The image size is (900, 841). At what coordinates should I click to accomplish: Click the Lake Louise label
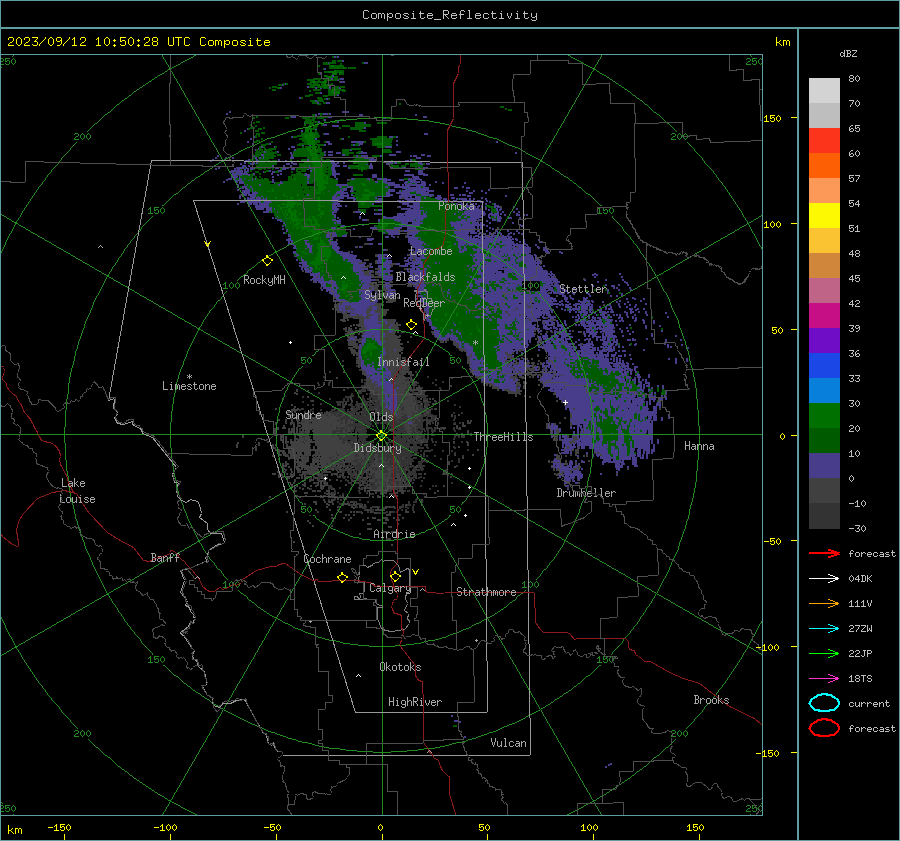click(77, 491)
